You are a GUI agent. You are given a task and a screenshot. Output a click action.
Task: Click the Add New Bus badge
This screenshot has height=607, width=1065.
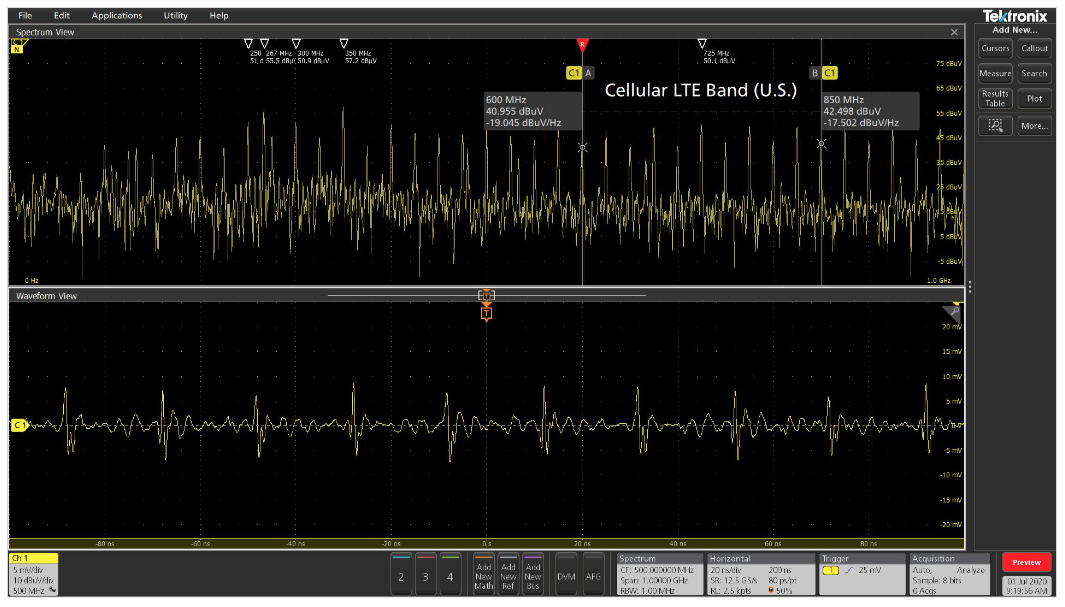534,574
